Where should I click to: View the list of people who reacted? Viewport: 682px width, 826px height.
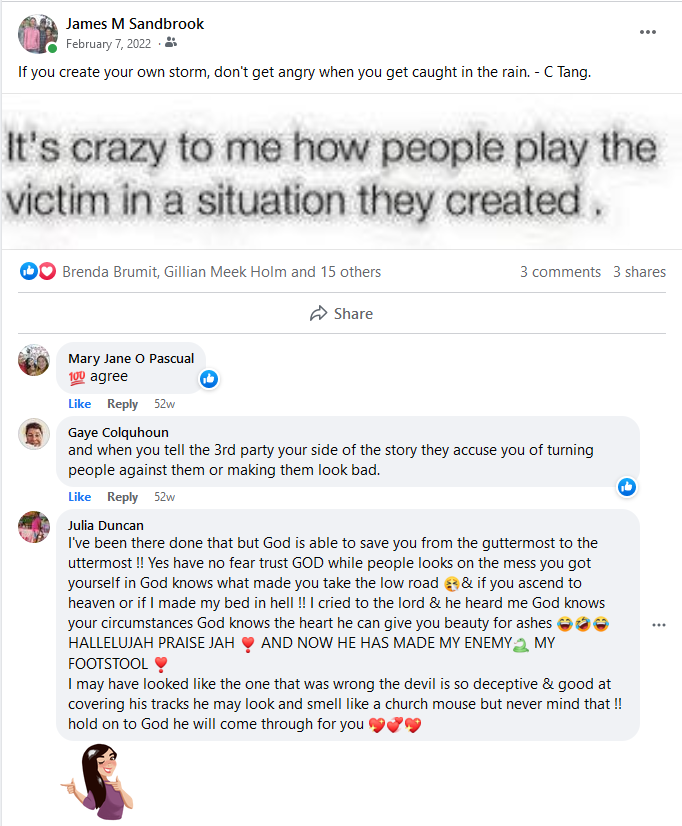tap(221, 272)
